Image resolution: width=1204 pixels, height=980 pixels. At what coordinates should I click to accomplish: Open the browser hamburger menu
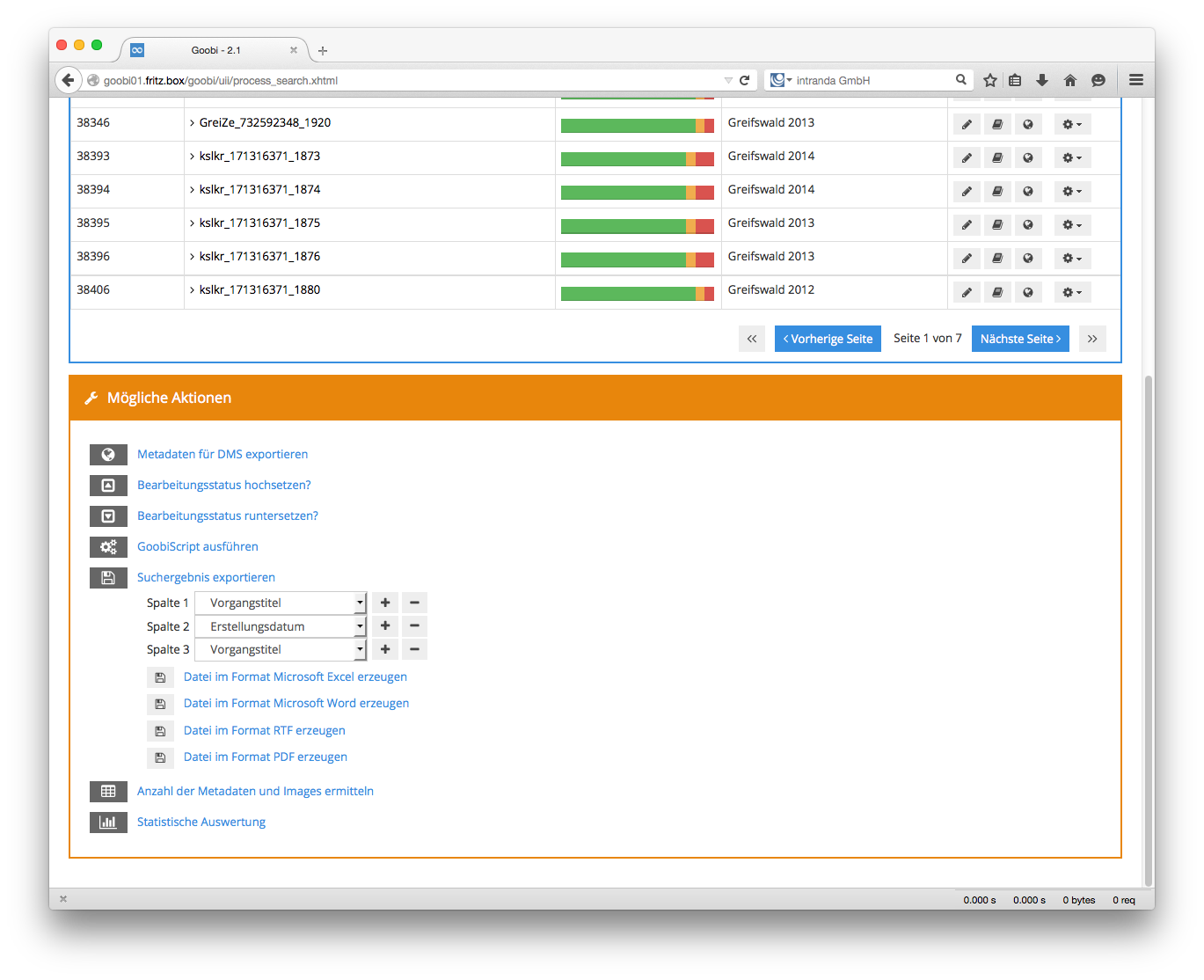[1136, 80]
